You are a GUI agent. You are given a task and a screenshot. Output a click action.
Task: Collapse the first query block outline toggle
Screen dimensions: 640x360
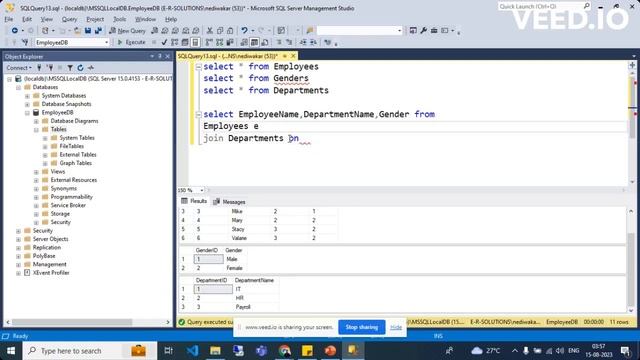pos(198,67)
